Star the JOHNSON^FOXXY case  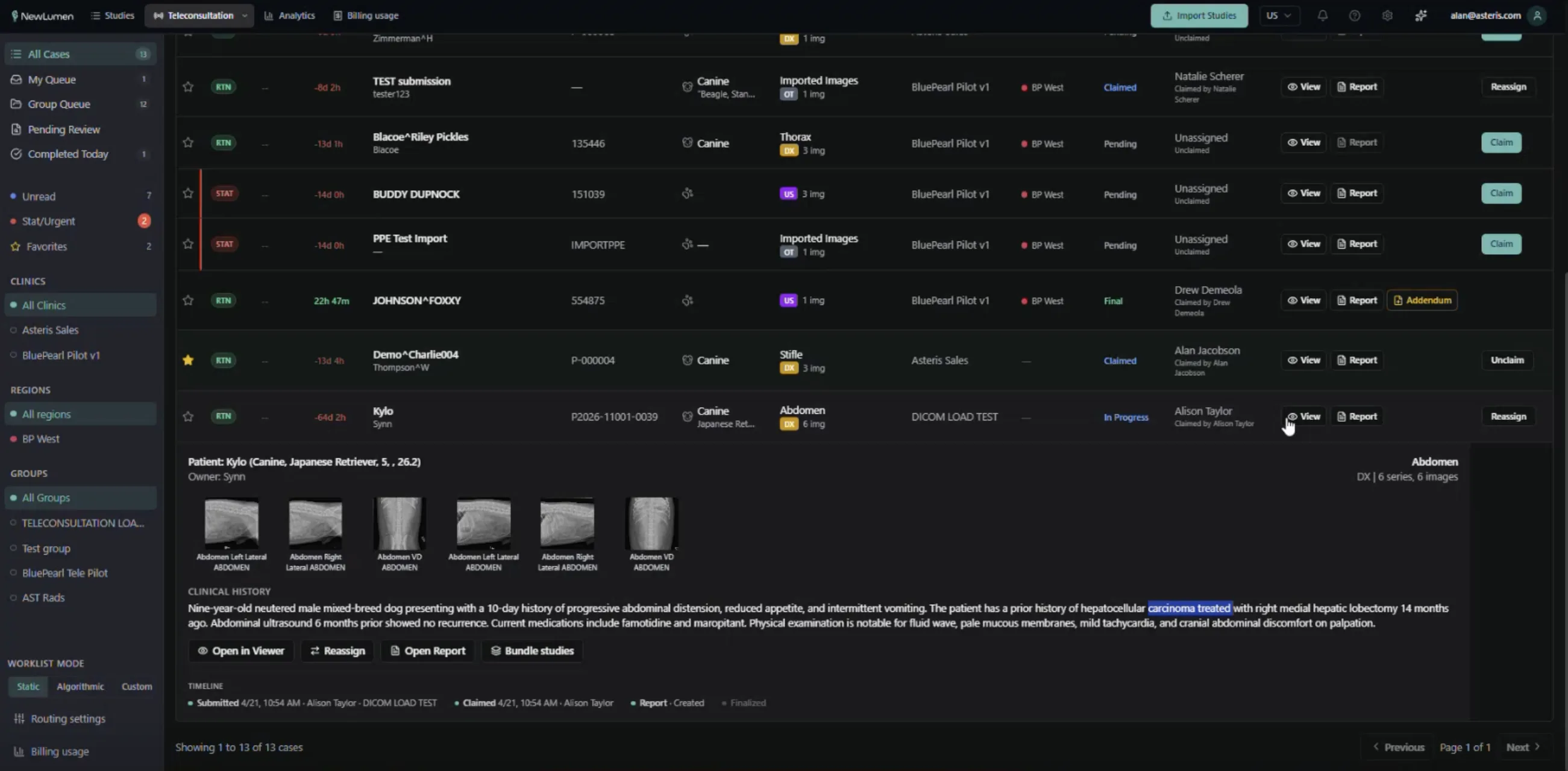pyautogui.click(x=188, y=301)
